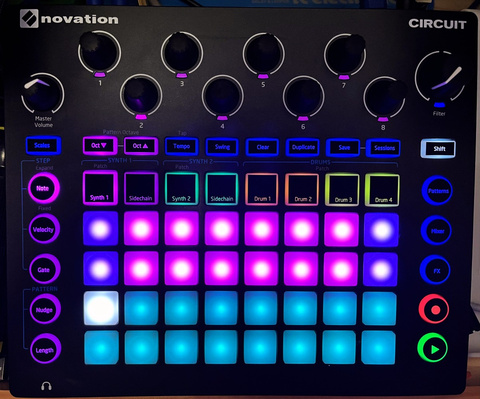
Task: Click the headphones icon at the bottom
Action: [46, 386]
